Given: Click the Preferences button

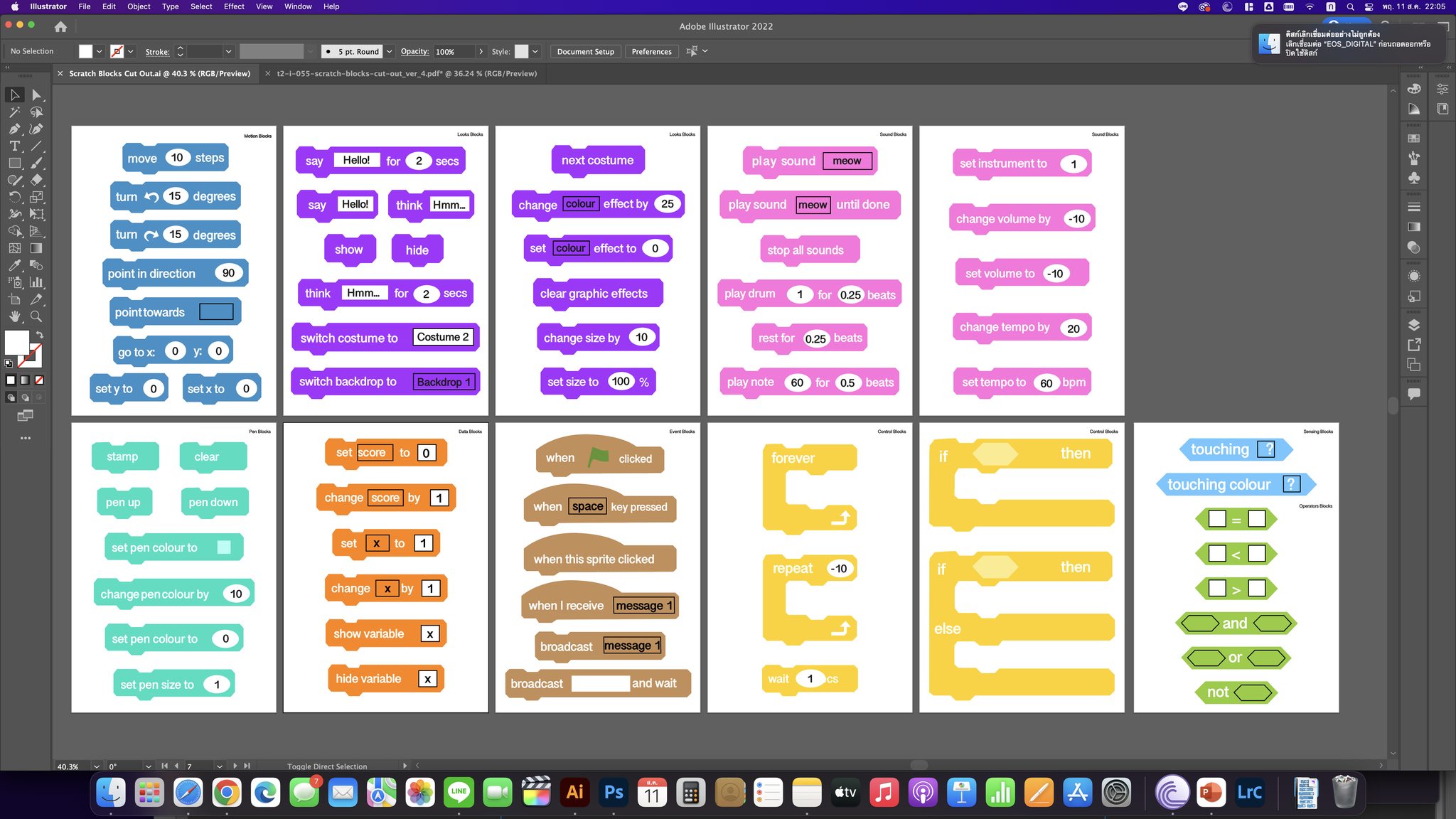Looking at the screenshot, I should (x=651, y=51).
